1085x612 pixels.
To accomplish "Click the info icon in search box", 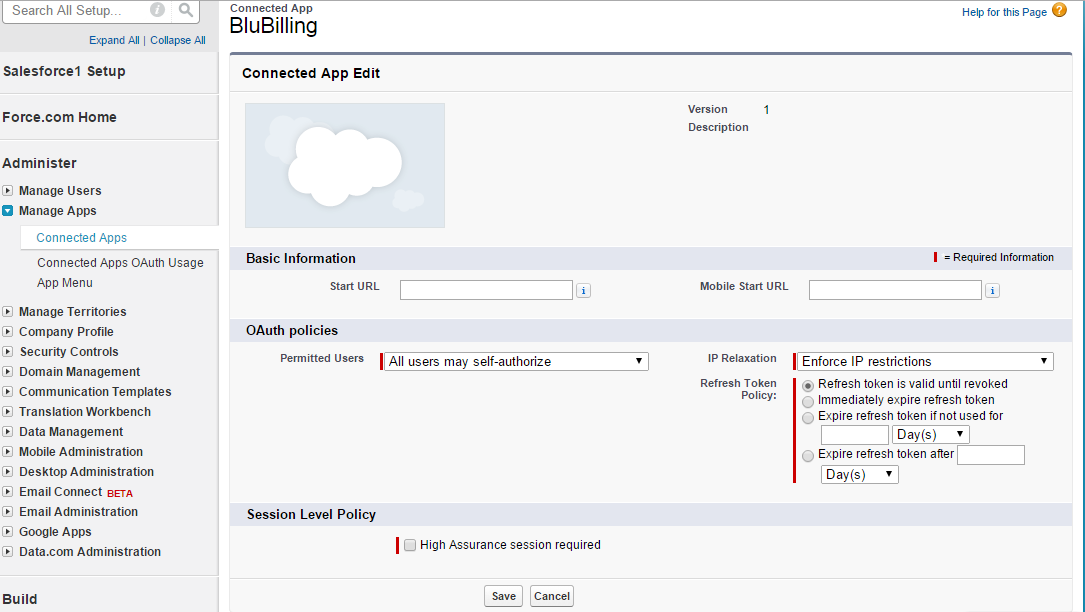I will tap(158, 11).
